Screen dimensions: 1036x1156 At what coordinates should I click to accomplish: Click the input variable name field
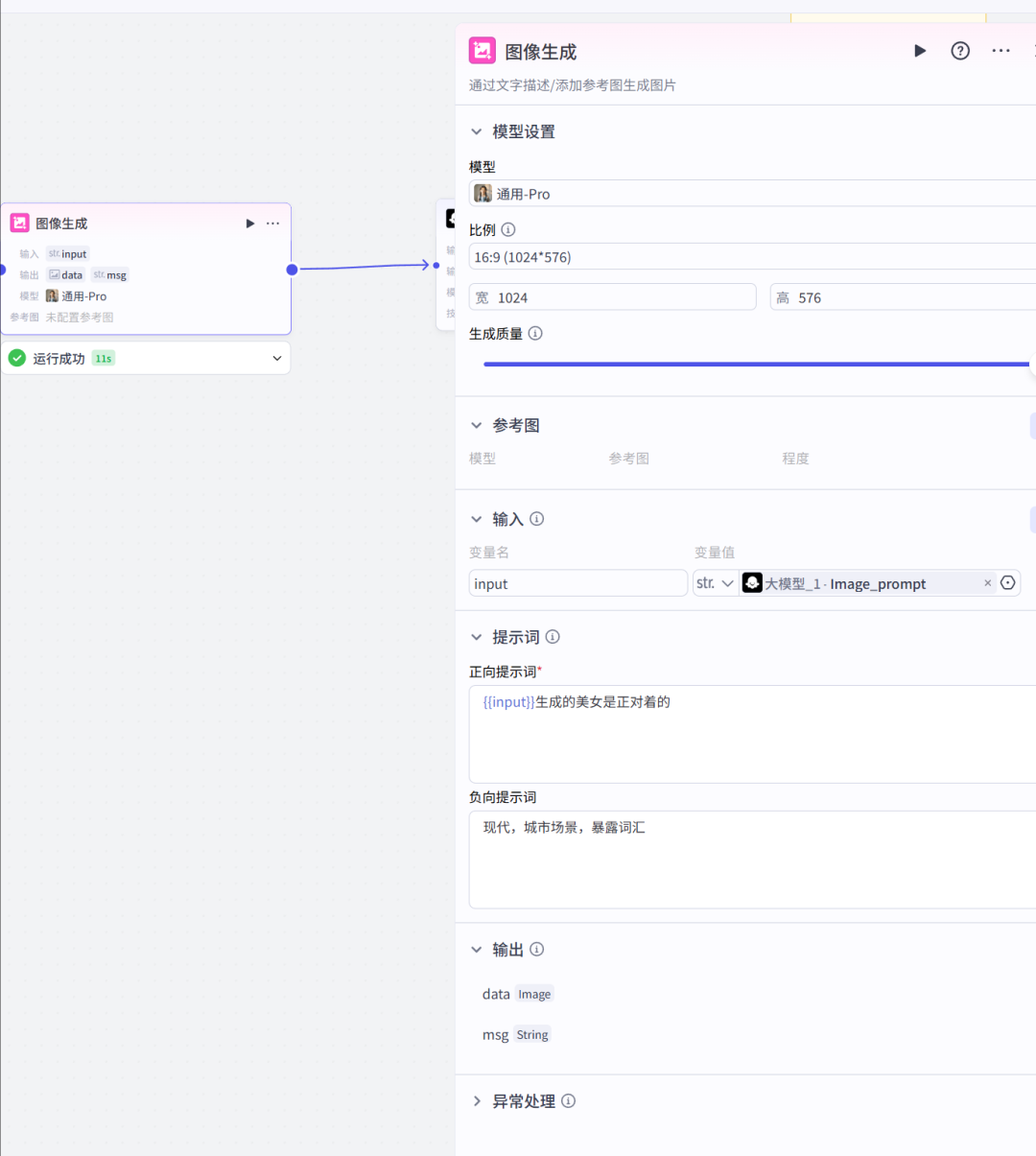(577, 583)
